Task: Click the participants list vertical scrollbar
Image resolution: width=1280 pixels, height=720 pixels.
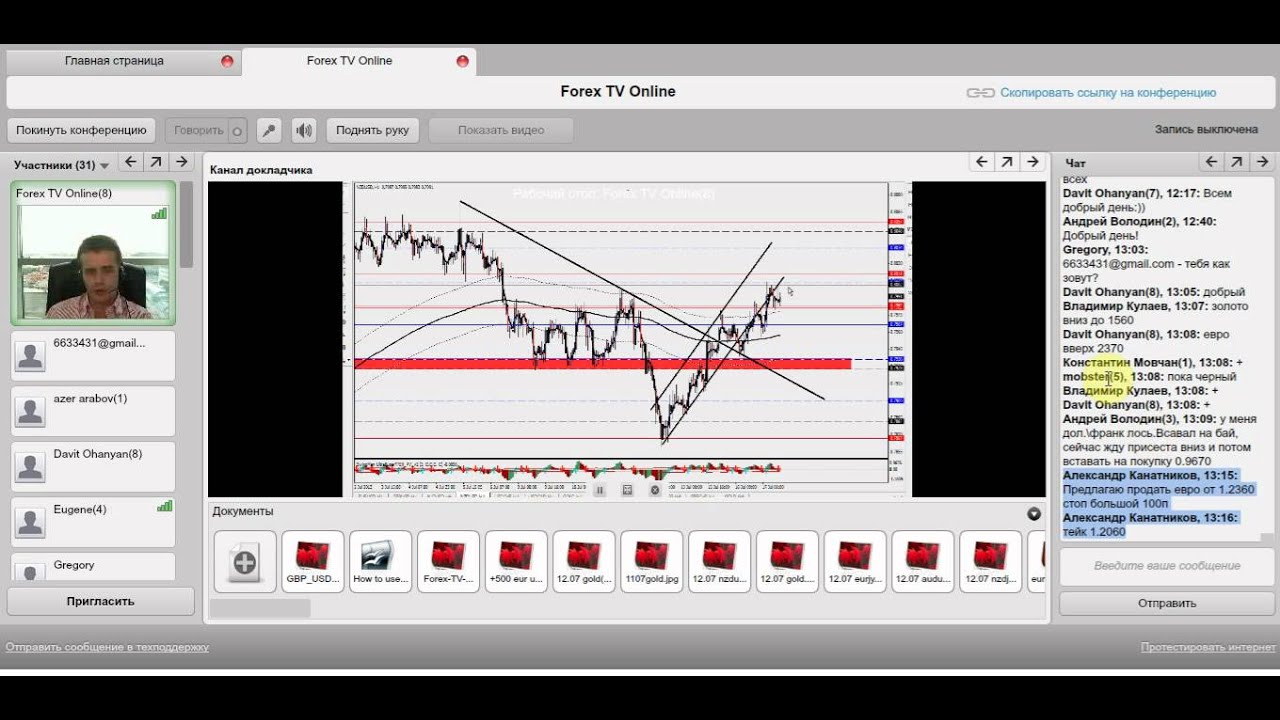Action: (186, 225)
